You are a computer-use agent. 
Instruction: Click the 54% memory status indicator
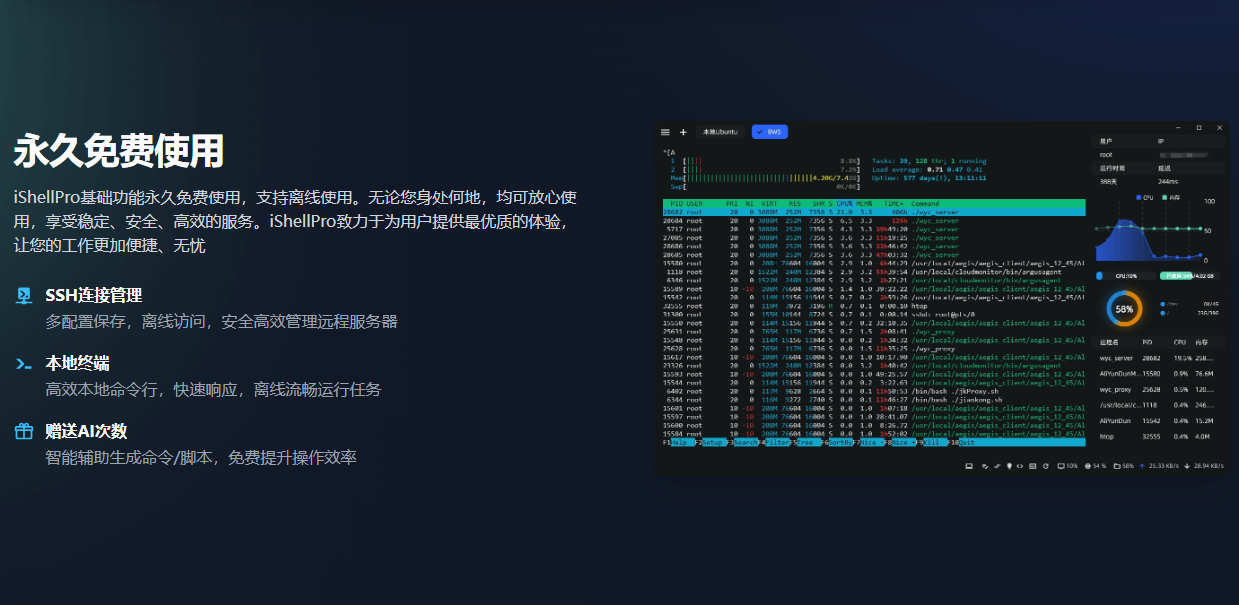click(x=1095, y=466)
